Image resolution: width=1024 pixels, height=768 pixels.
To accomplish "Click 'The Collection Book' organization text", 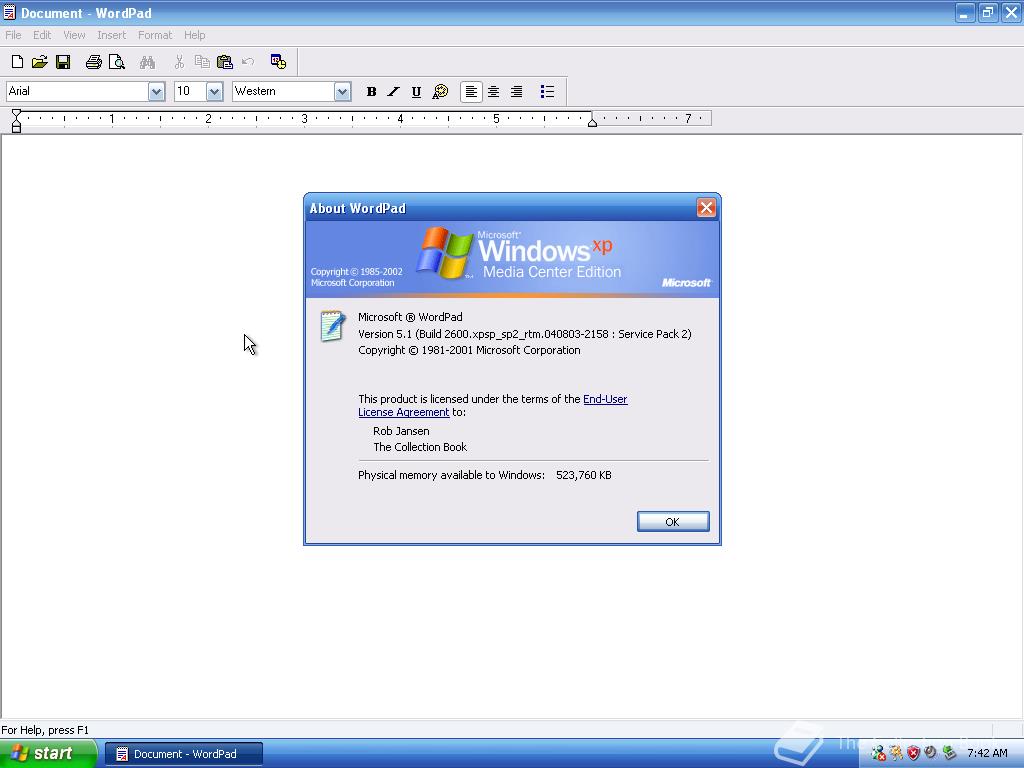I will coord(420,447).
